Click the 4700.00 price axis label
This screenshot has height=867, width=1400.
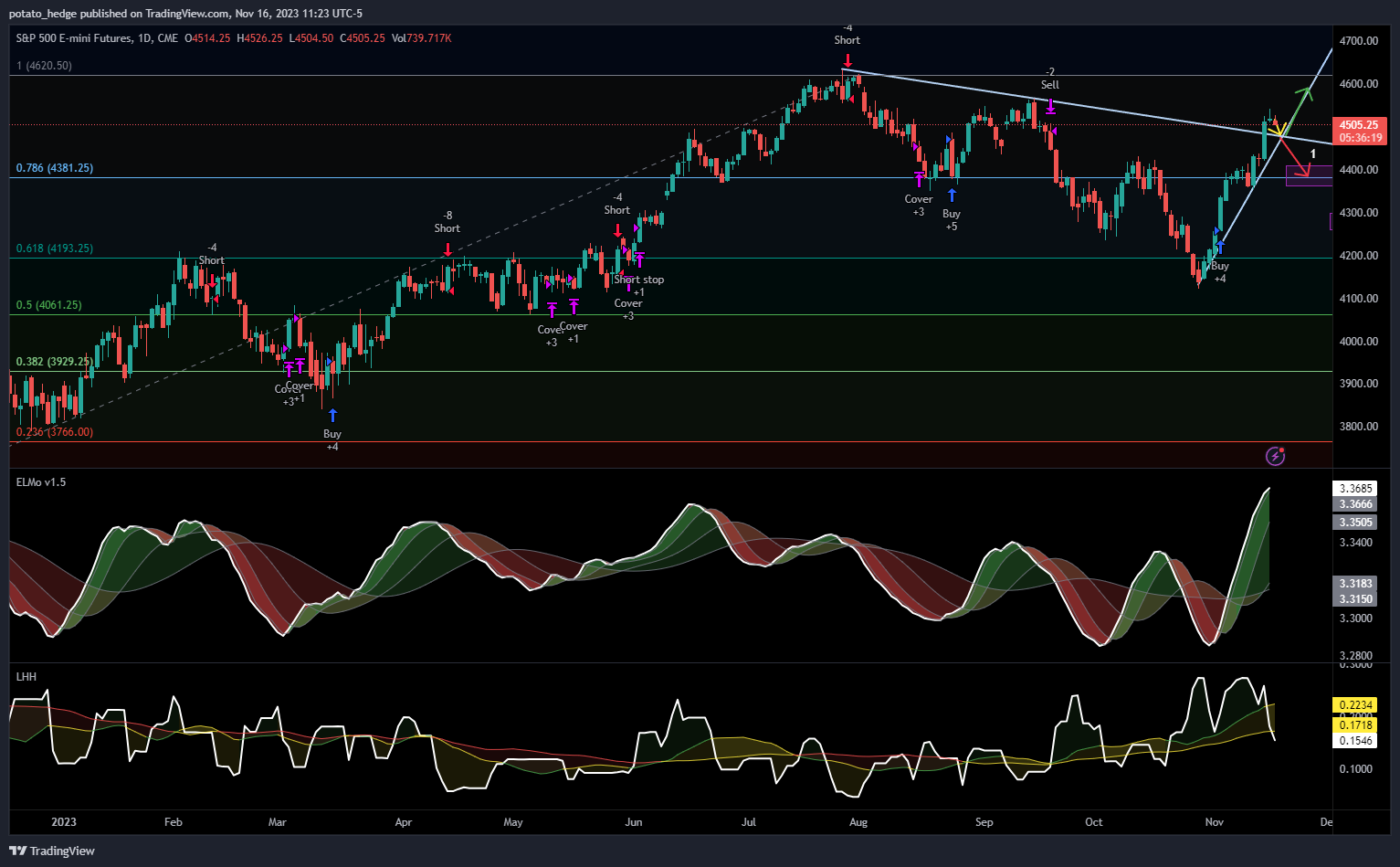coord(1359,41)
